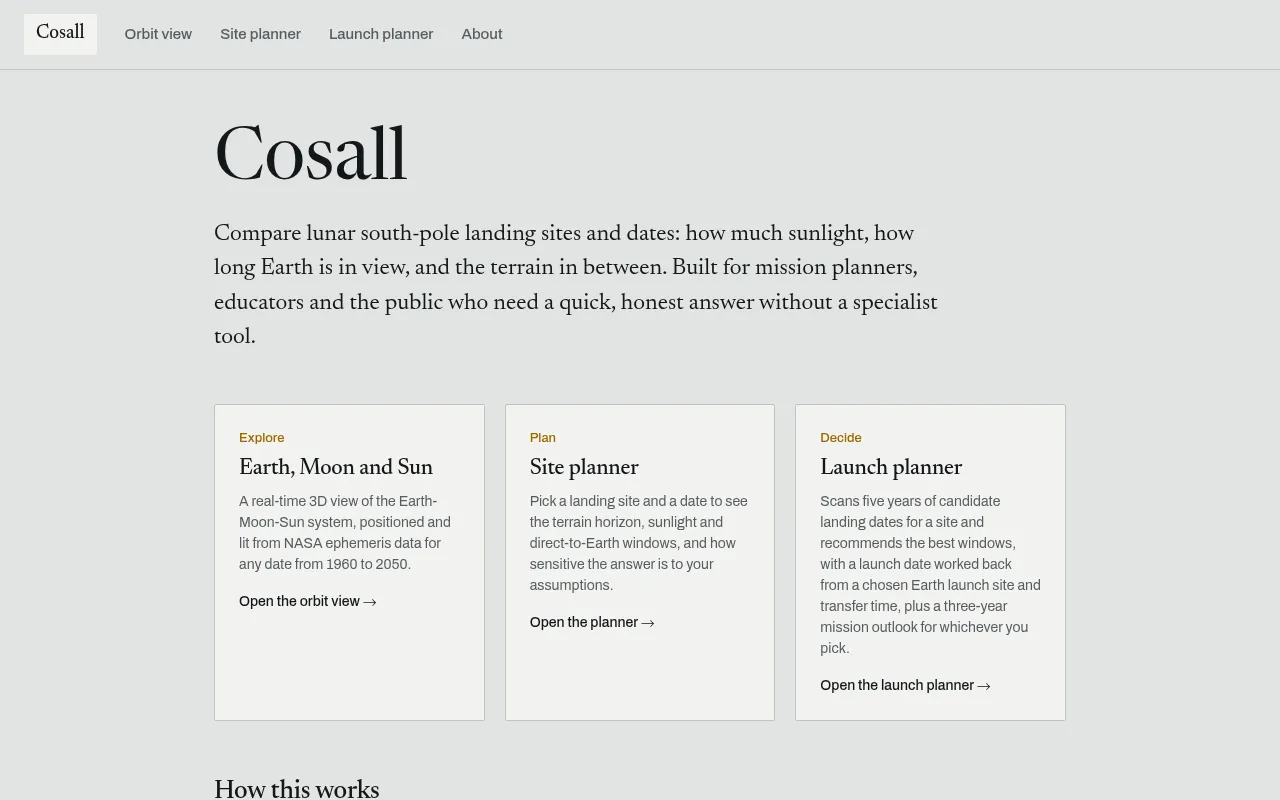This screenshot has height=800, width=1280.
Task: Click the 'Pick a landing site' card description
Action: (x=639, y=543)
